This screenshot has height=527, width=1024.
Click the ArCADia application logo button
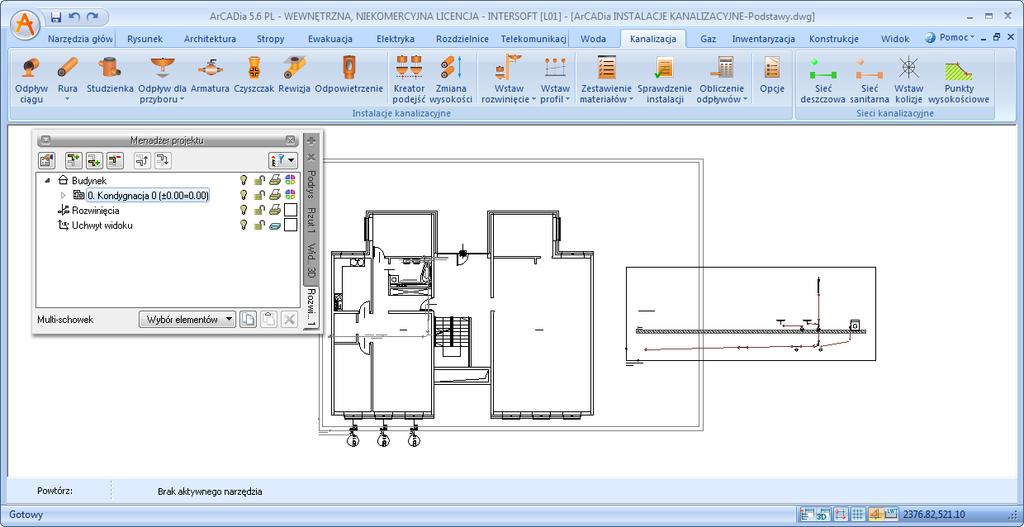click(x=26, y=24)
